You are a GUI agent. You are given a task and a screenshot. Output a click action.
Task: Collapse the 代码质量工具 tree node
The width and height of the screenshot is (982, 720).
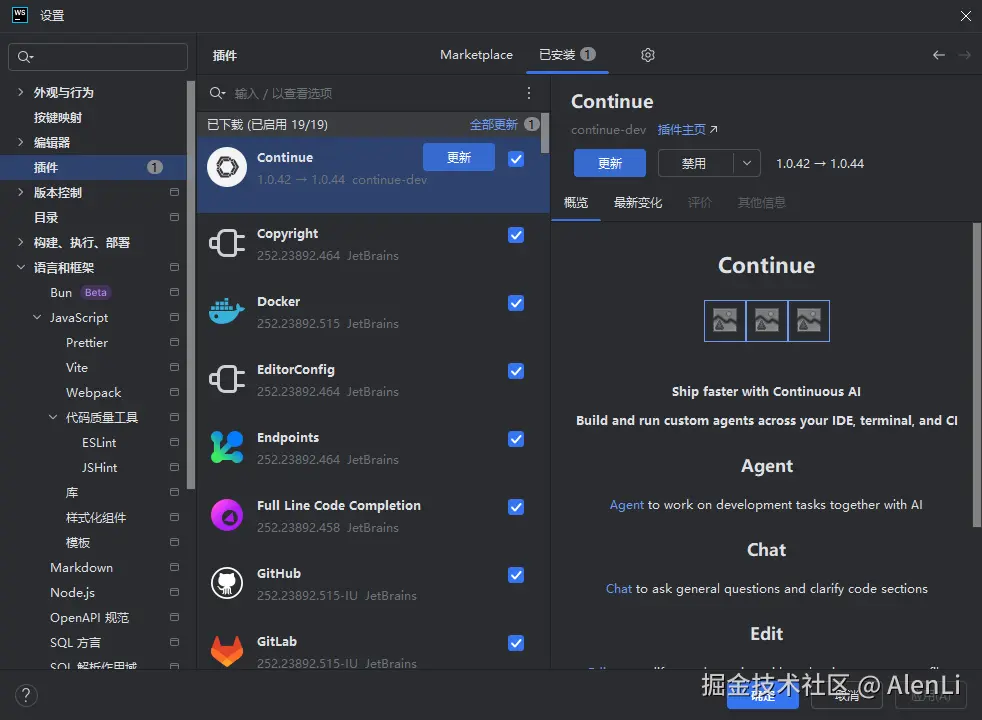[x=53, y=417]
